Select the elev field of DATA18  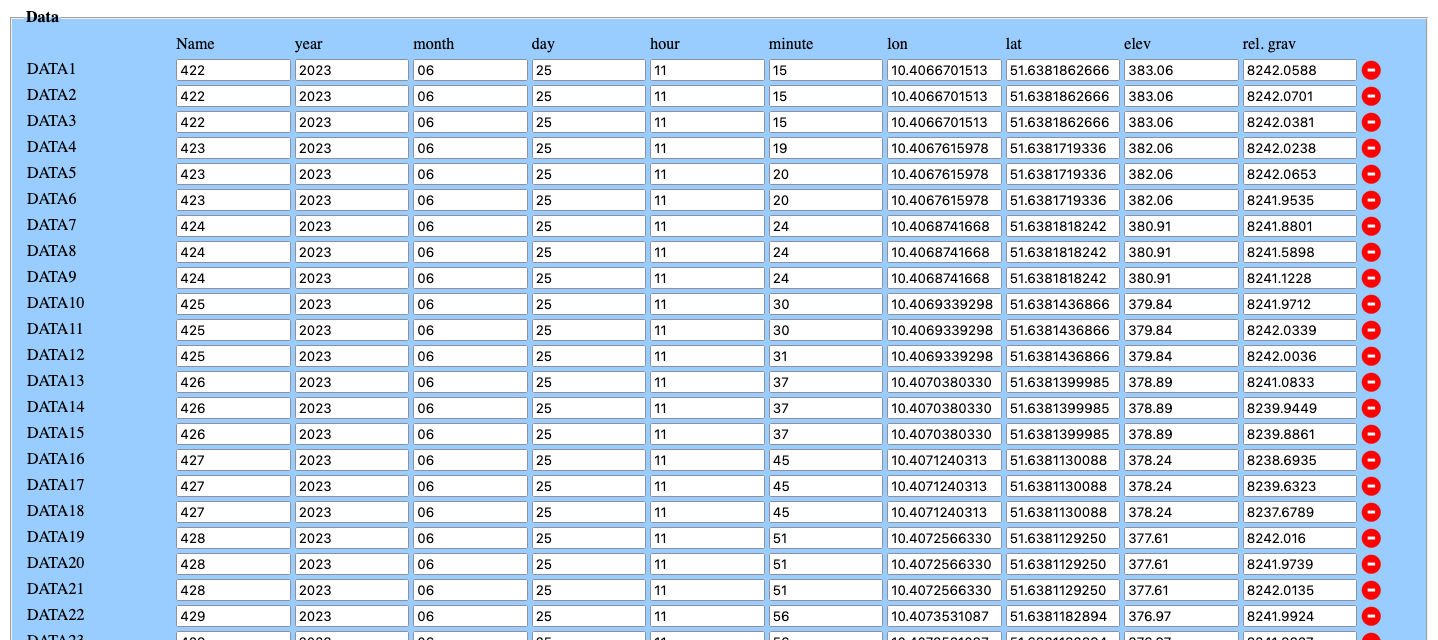1180,512
